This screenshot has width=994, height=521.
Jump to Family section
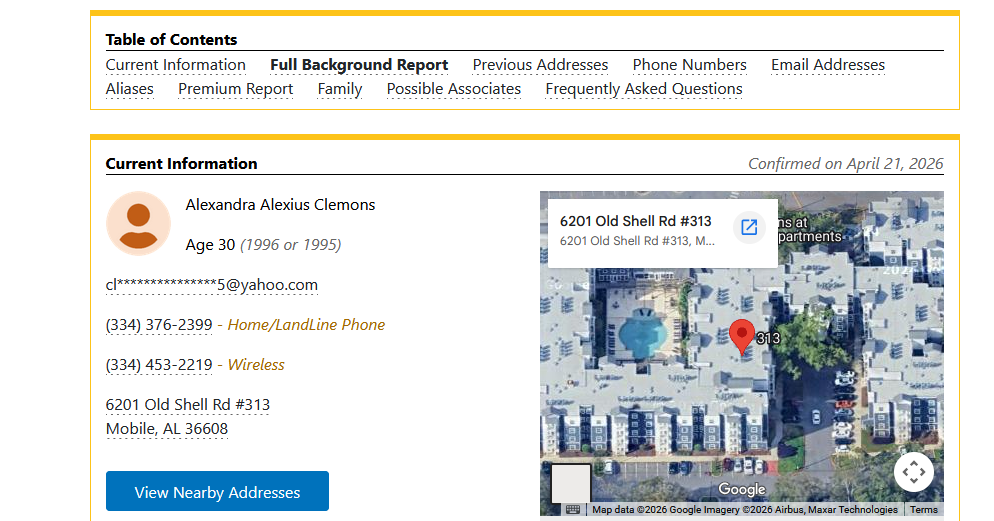pyautogui.click(x=340, y=89)
